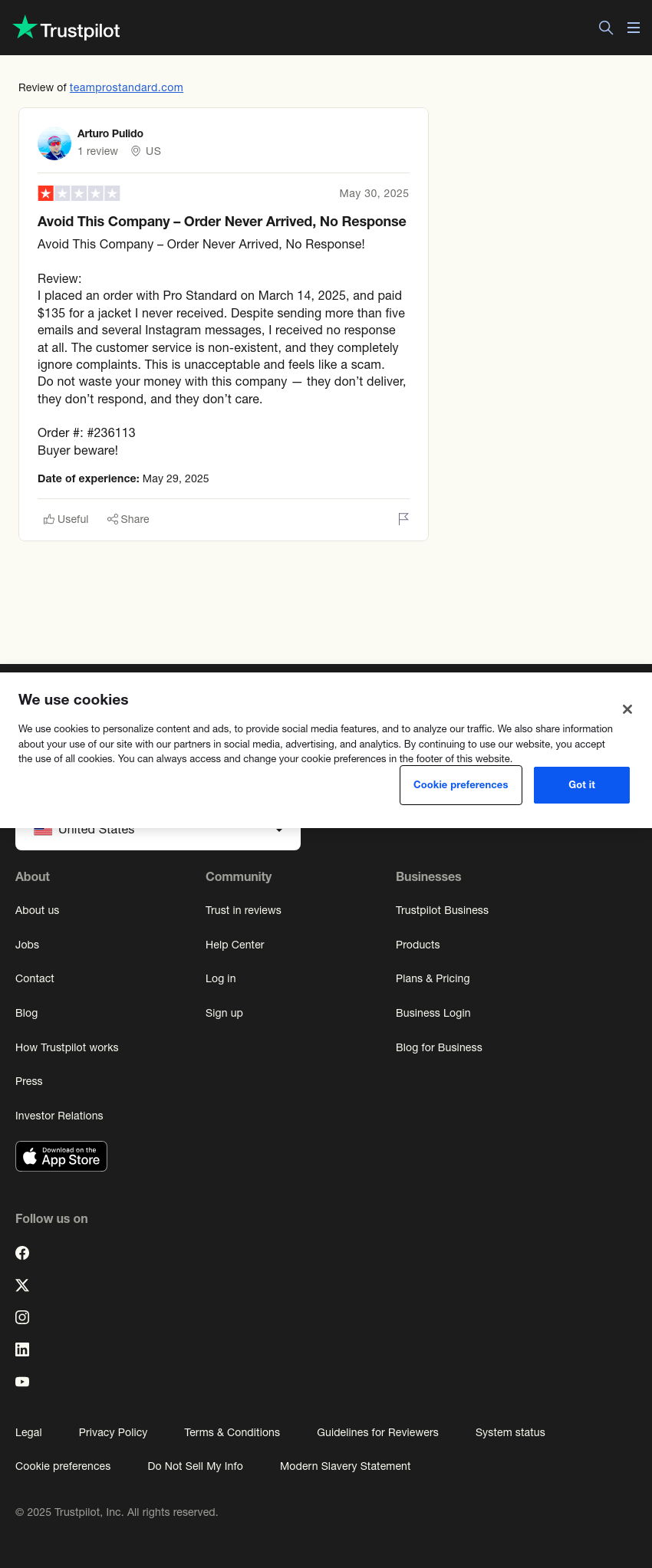Close the cookie banner with the X
Viewport: 652px width, 1568px height.
[627, 709]
